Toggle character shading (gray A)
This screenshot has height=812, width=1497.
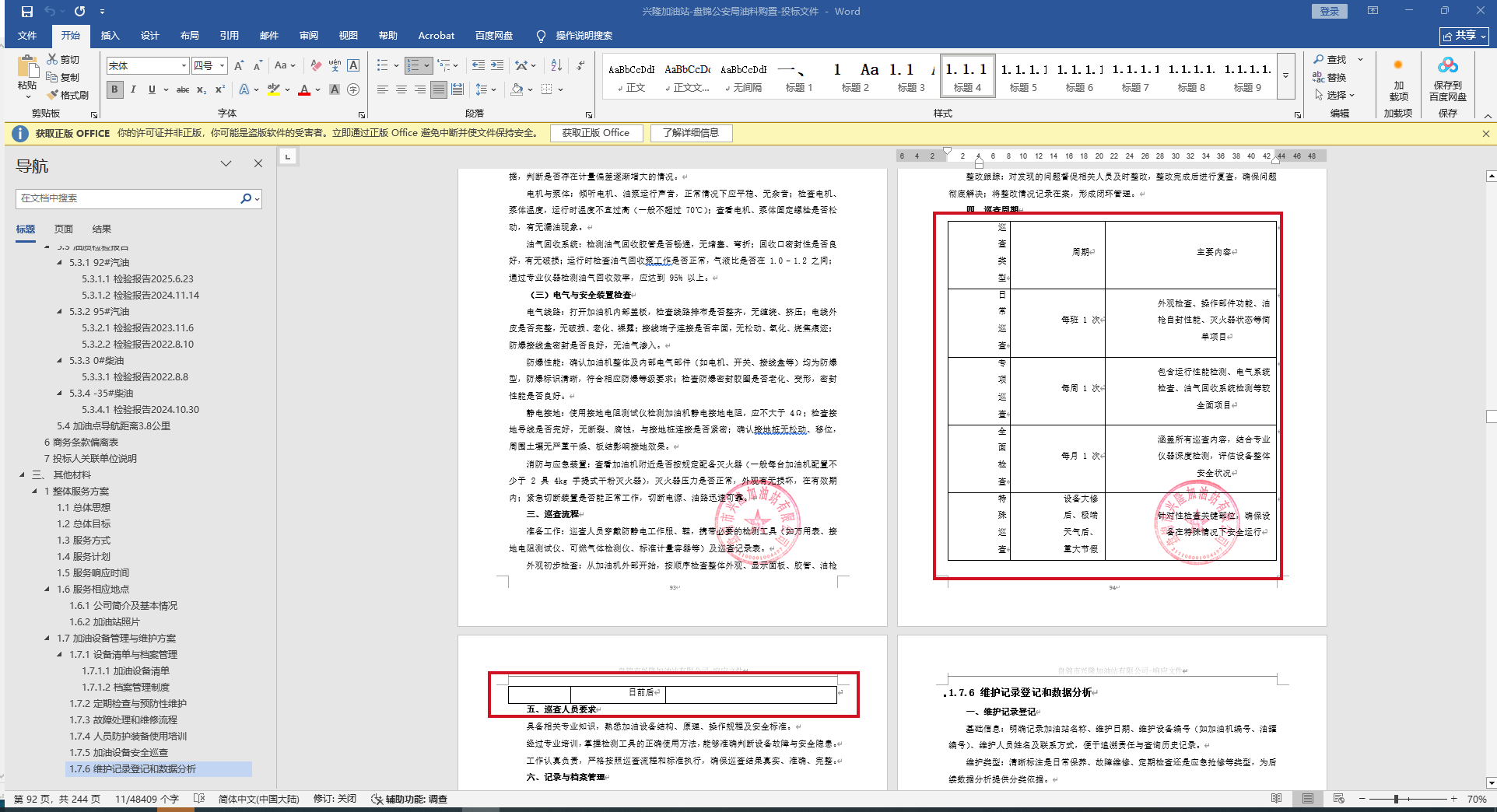pos(335,89)
